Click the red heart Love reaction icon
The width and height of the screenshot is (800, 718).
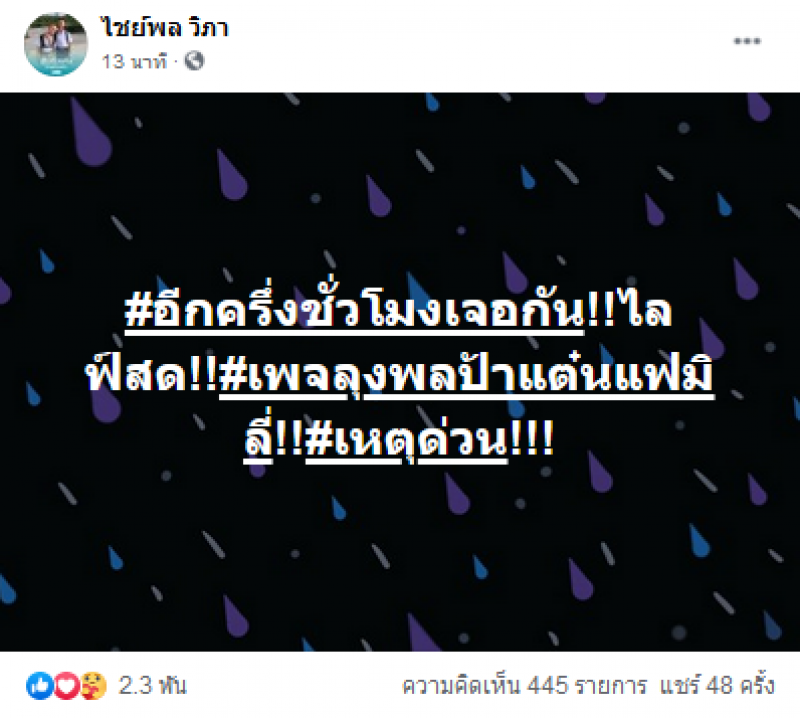pyautogui.click(x=66, y=685)
